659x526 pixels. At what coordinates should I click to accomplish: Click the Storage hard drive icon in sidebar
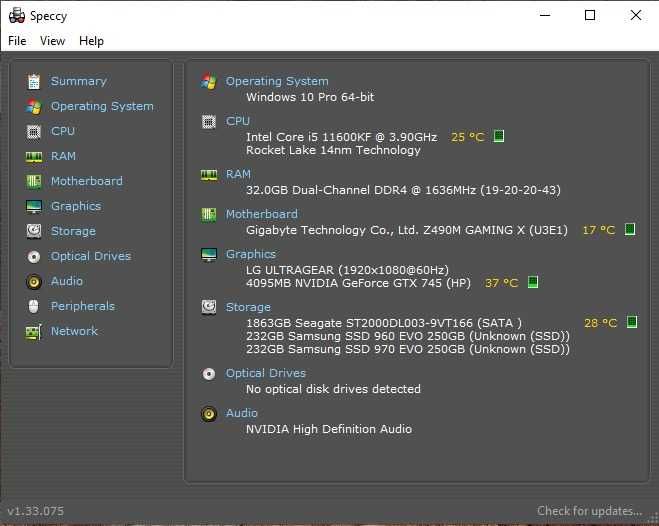(x=34, y=231)
